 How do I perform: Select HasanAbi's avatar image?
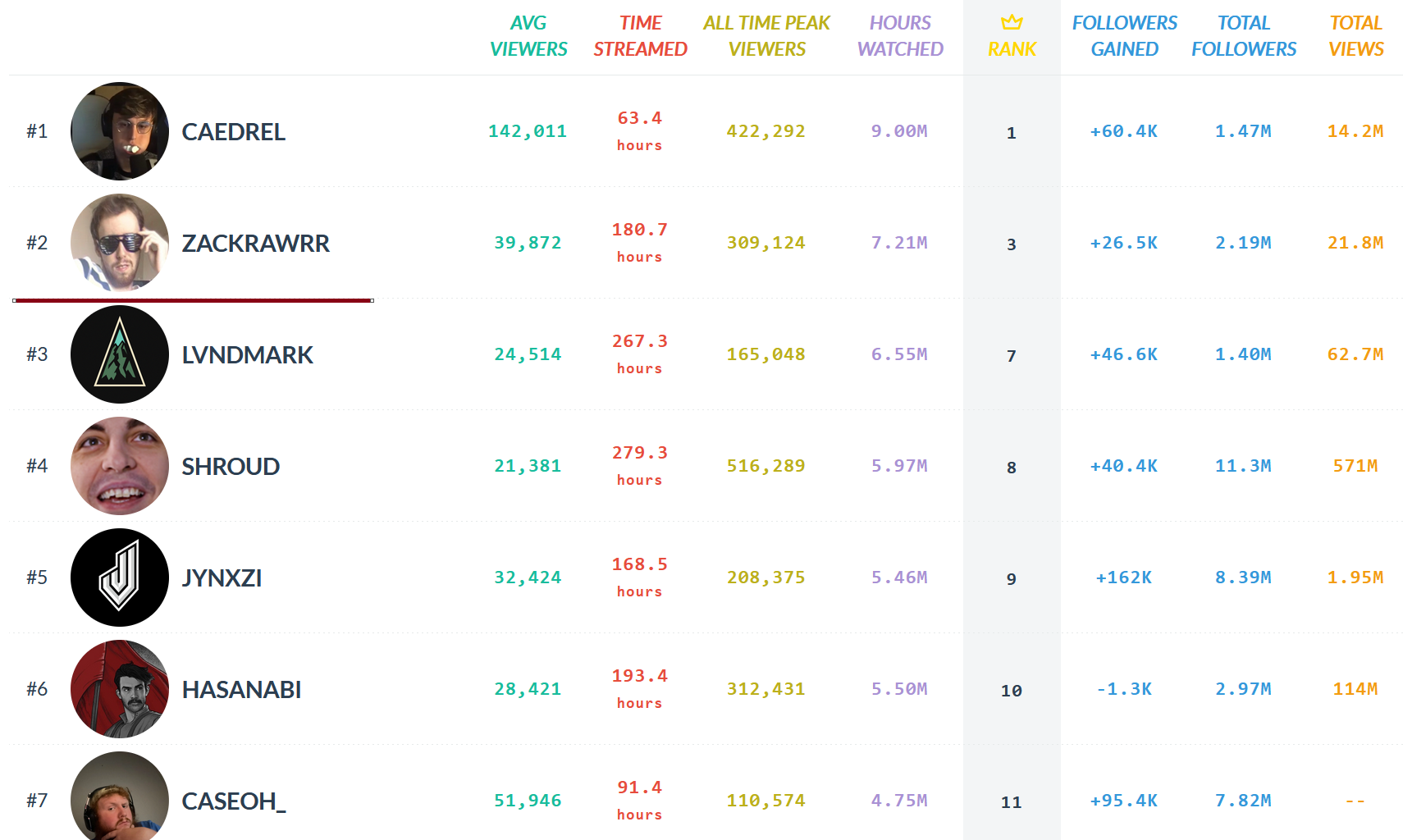[120, 689]
